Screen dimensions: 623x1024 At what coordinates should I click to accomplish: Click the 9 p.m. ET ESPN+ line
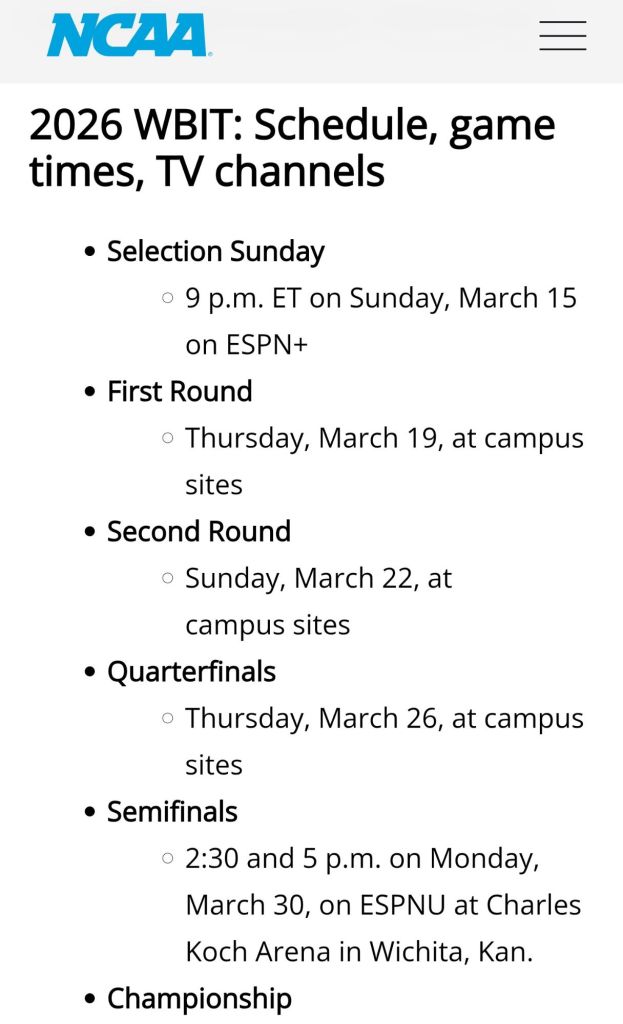pos(381,321)
